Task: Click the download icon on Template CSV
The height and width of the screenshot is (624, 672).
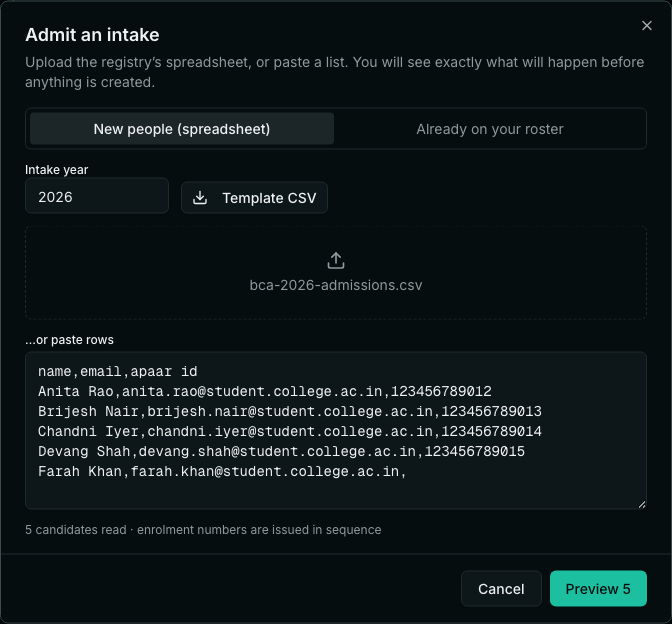Action: (200, 198)
